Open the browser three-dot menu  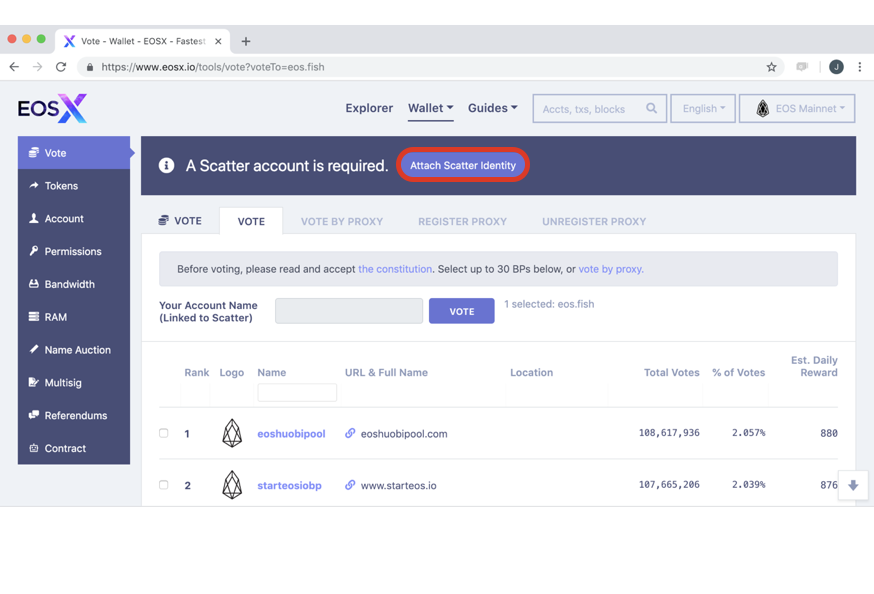pyautogui.click(x=860, y=67)
